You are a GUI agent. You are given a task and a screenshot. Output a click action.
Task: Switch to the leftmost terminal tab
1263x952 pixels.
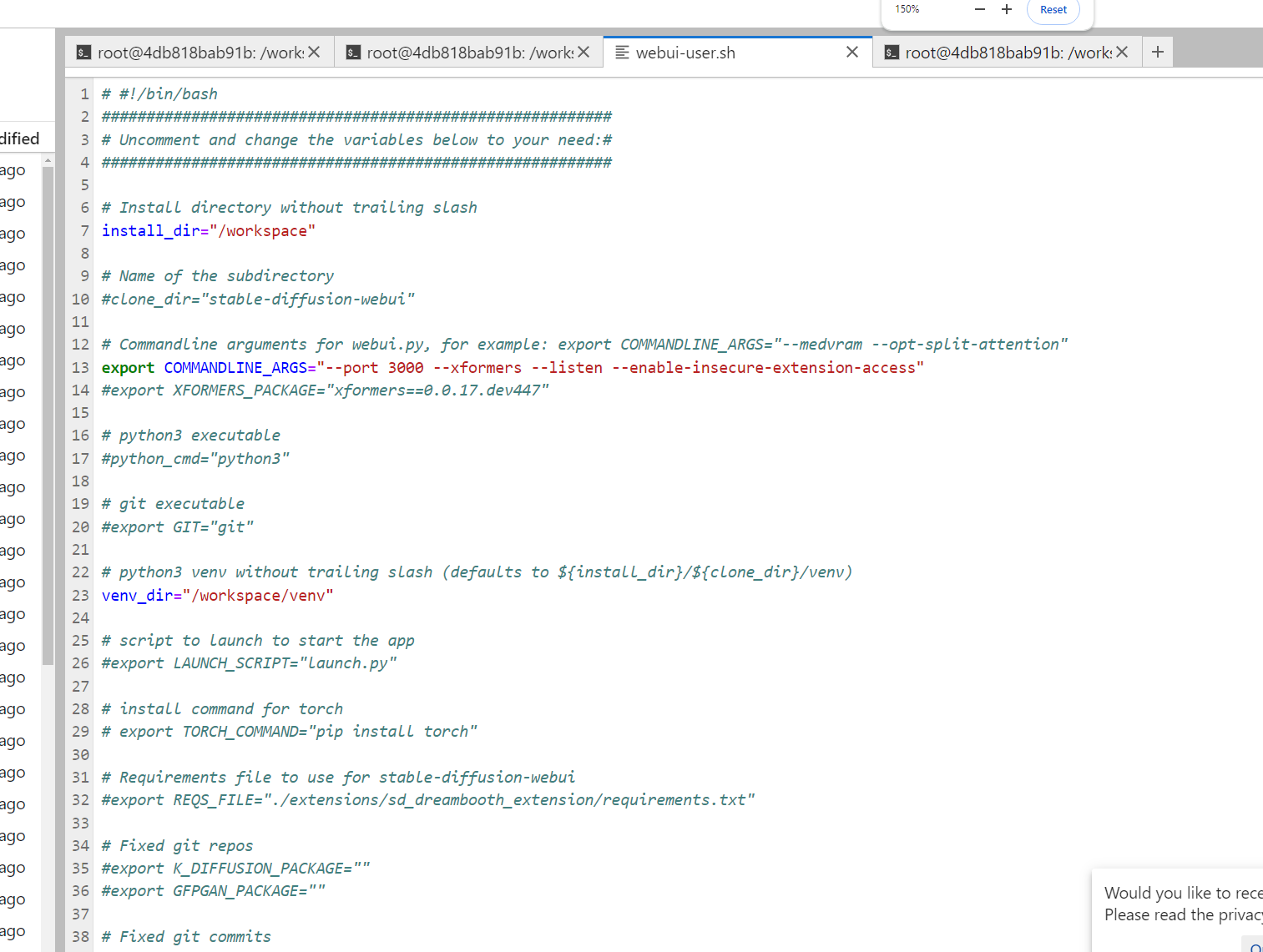point(200,53)
